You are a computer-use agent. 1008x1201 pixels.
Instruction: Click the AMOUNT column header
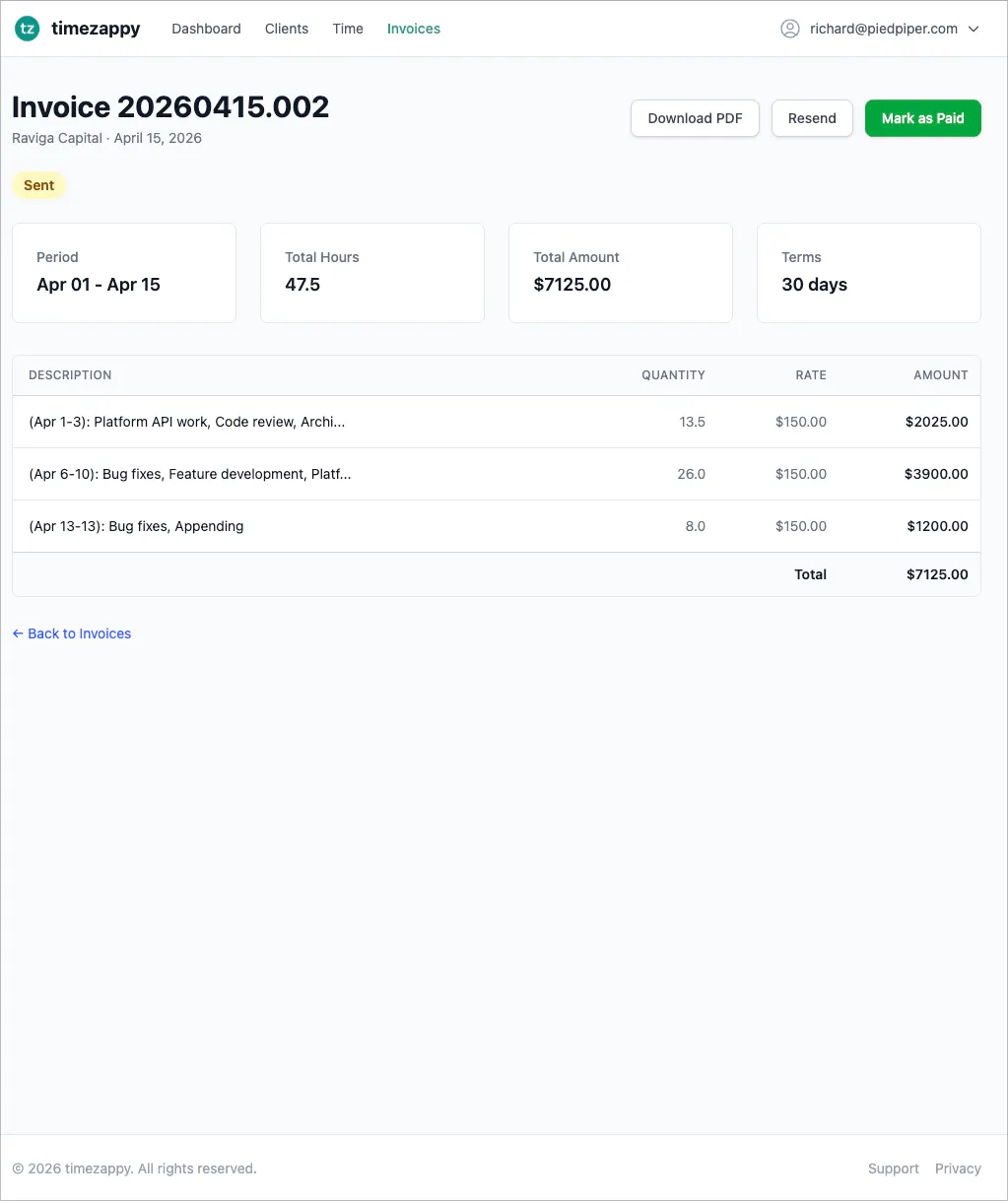click(941, 375)
